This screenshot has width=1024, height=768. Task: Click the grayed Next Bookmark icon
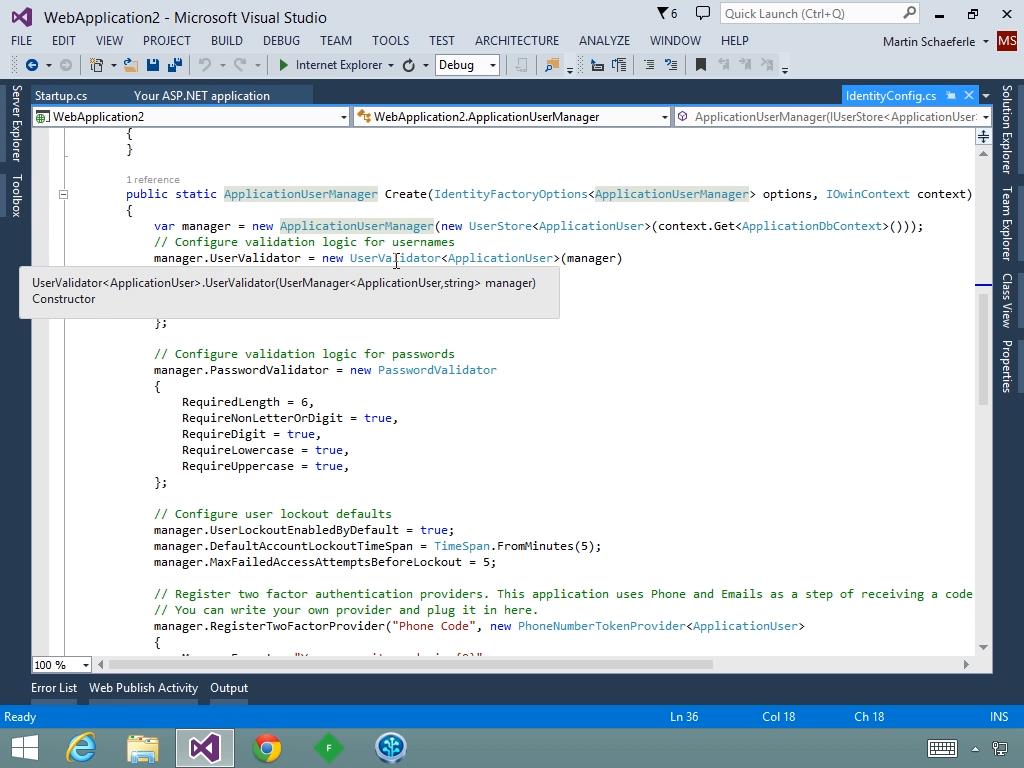[x=745, y=65]
